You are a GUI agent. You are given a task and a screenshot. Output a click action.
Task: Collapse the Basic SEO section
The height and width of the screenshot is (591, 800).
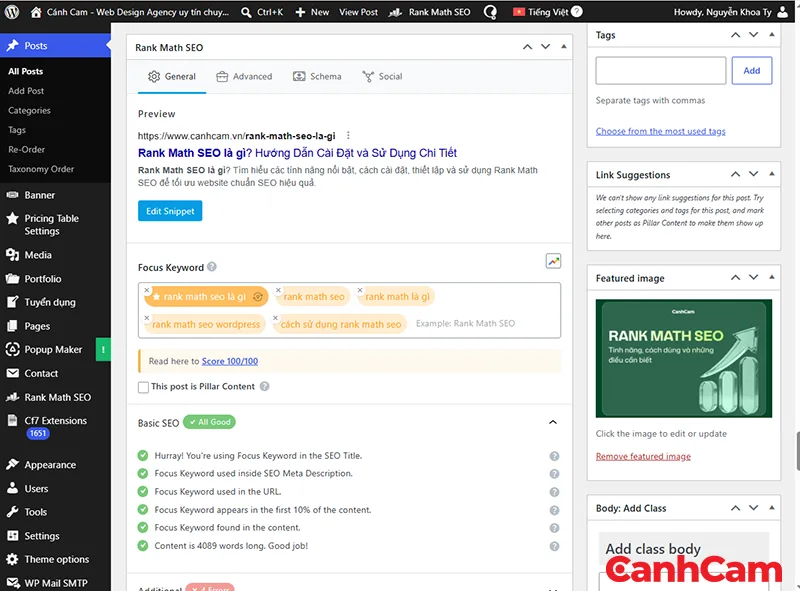553,422
